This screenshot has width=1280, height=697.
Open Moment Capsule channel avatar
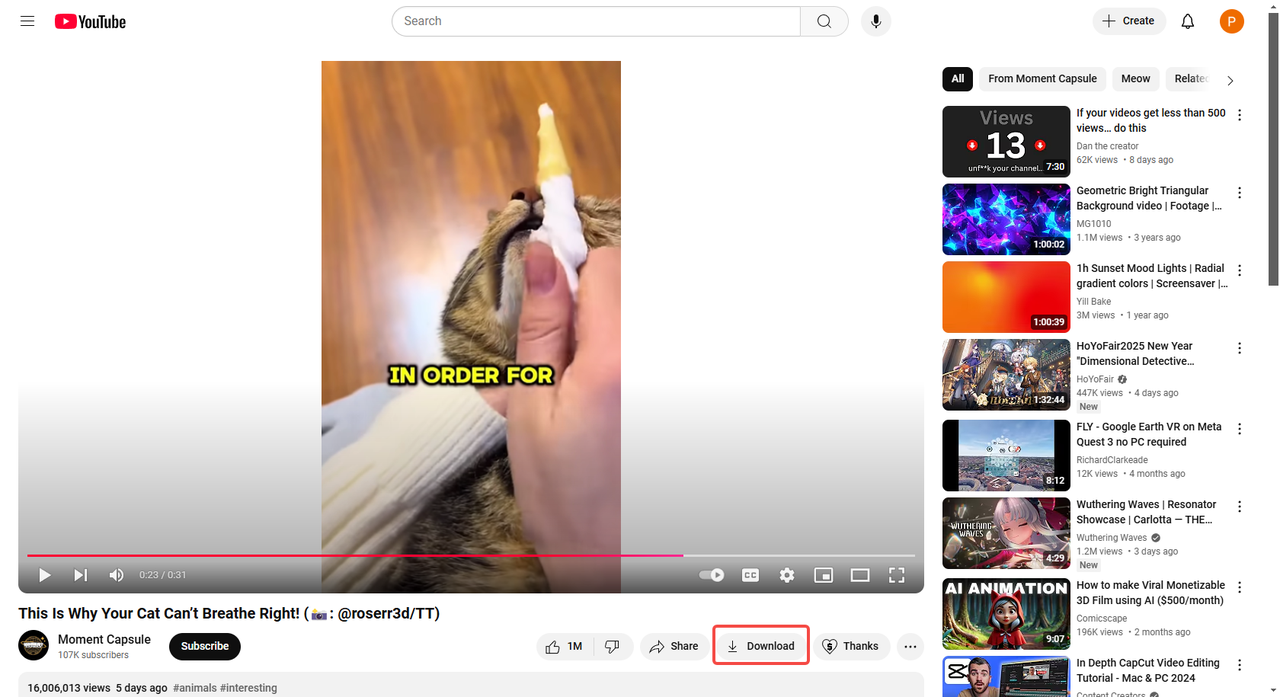(34, 646)
